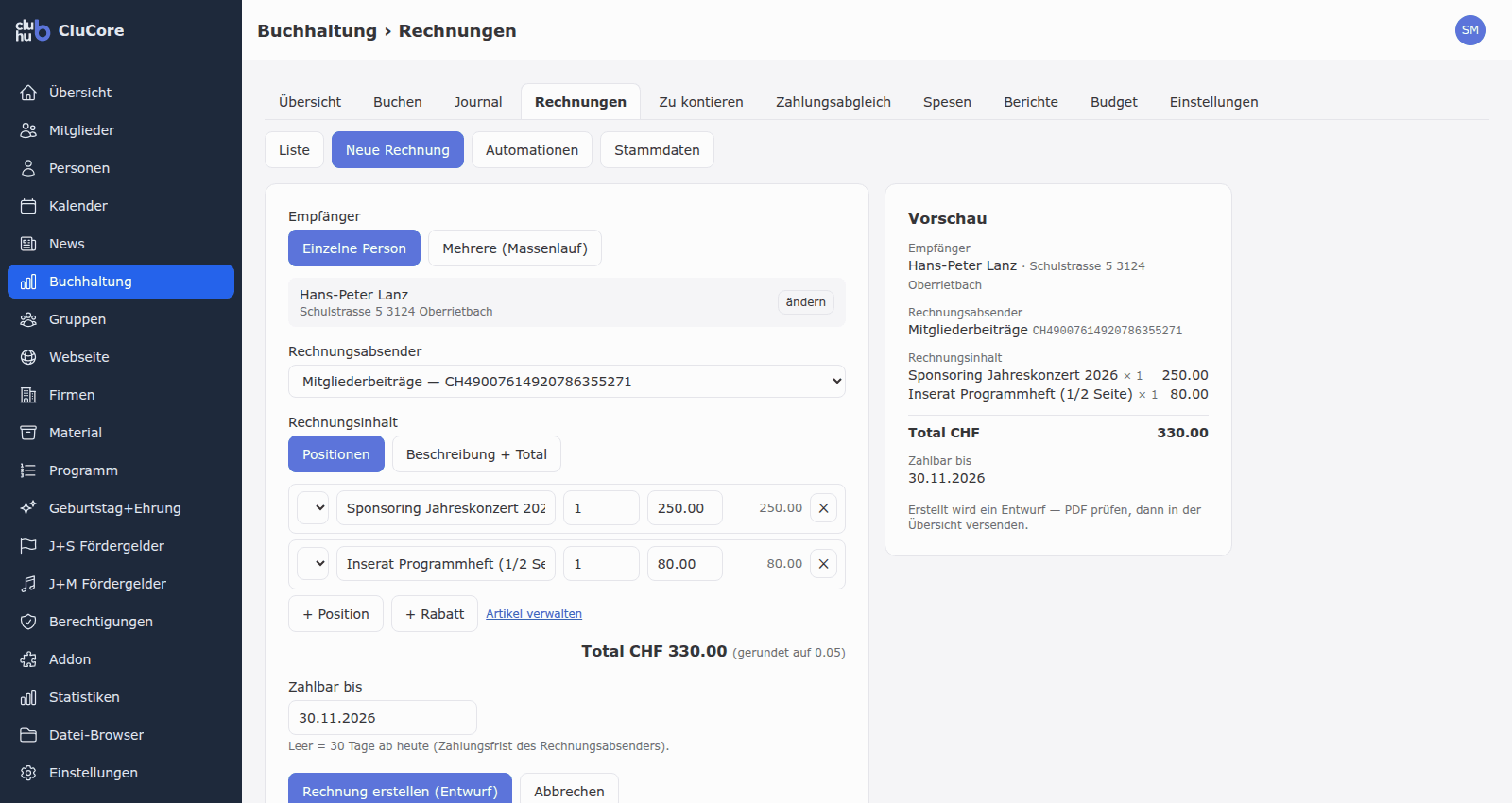1512x803 pixels.
Task: Click the Übersicht home icon in sidebar
Action: coord(28,93)
